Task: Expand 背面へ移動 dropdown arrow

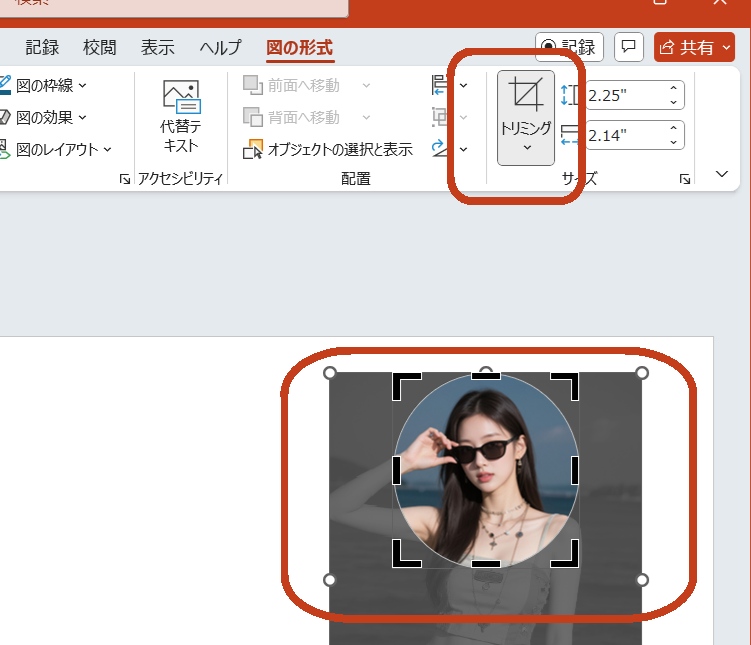Action: coord(366,117)
